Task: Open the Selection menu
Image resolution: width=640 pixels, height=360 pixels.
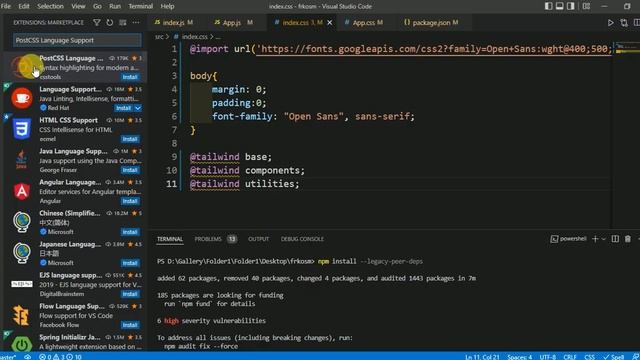Action: (x=50, y=6)
